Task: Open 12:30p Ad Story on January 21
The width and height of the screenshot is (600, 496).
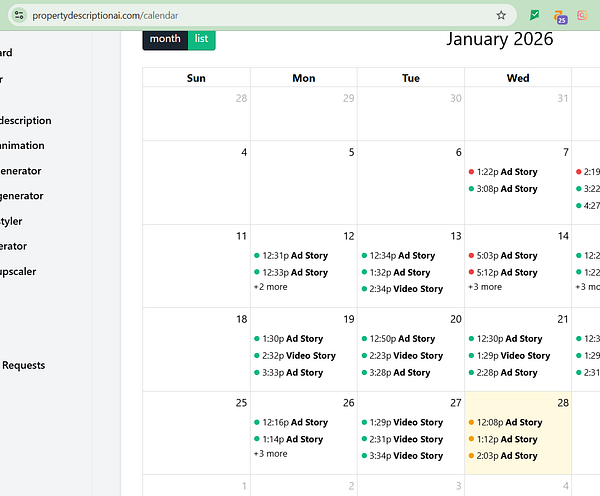Action: [505, 339]
